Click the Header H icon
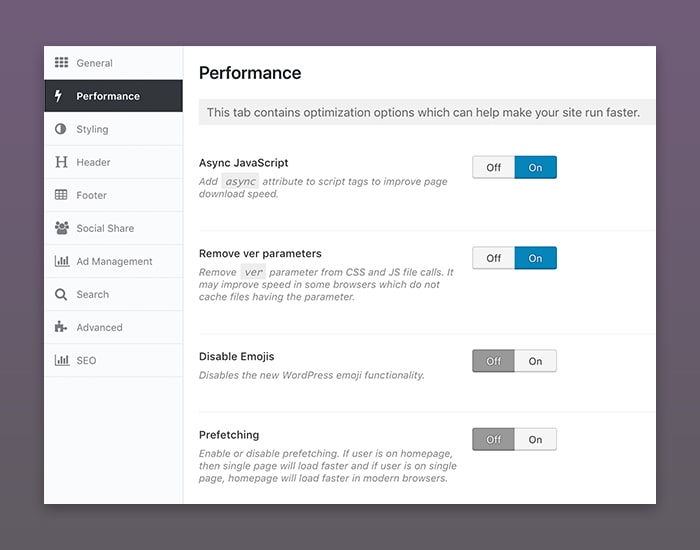700x550 pixels. pyautogui.click(x=61, y=162)
